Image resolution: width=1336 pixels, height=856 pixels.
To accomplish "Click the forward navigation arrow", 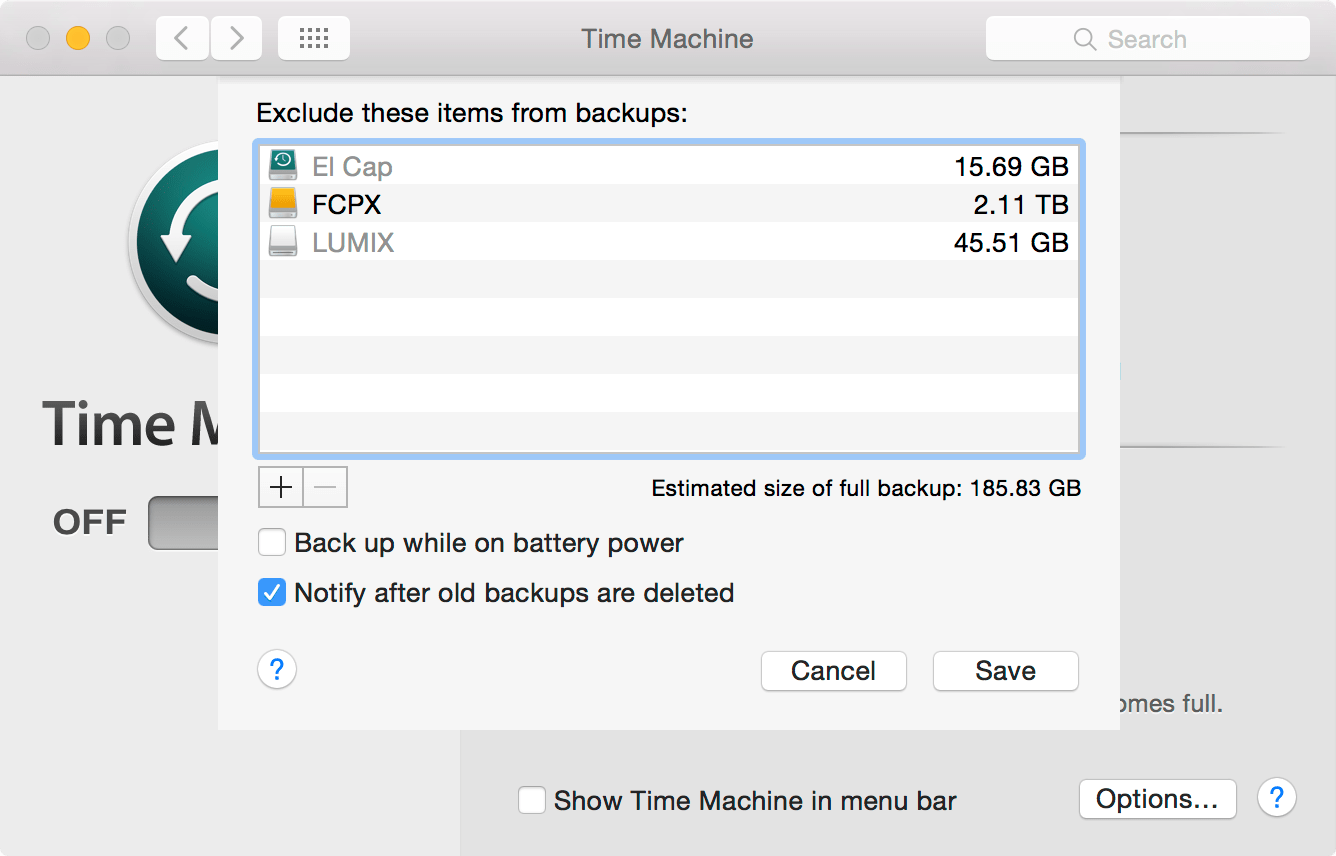I will [x=236, y=37].
